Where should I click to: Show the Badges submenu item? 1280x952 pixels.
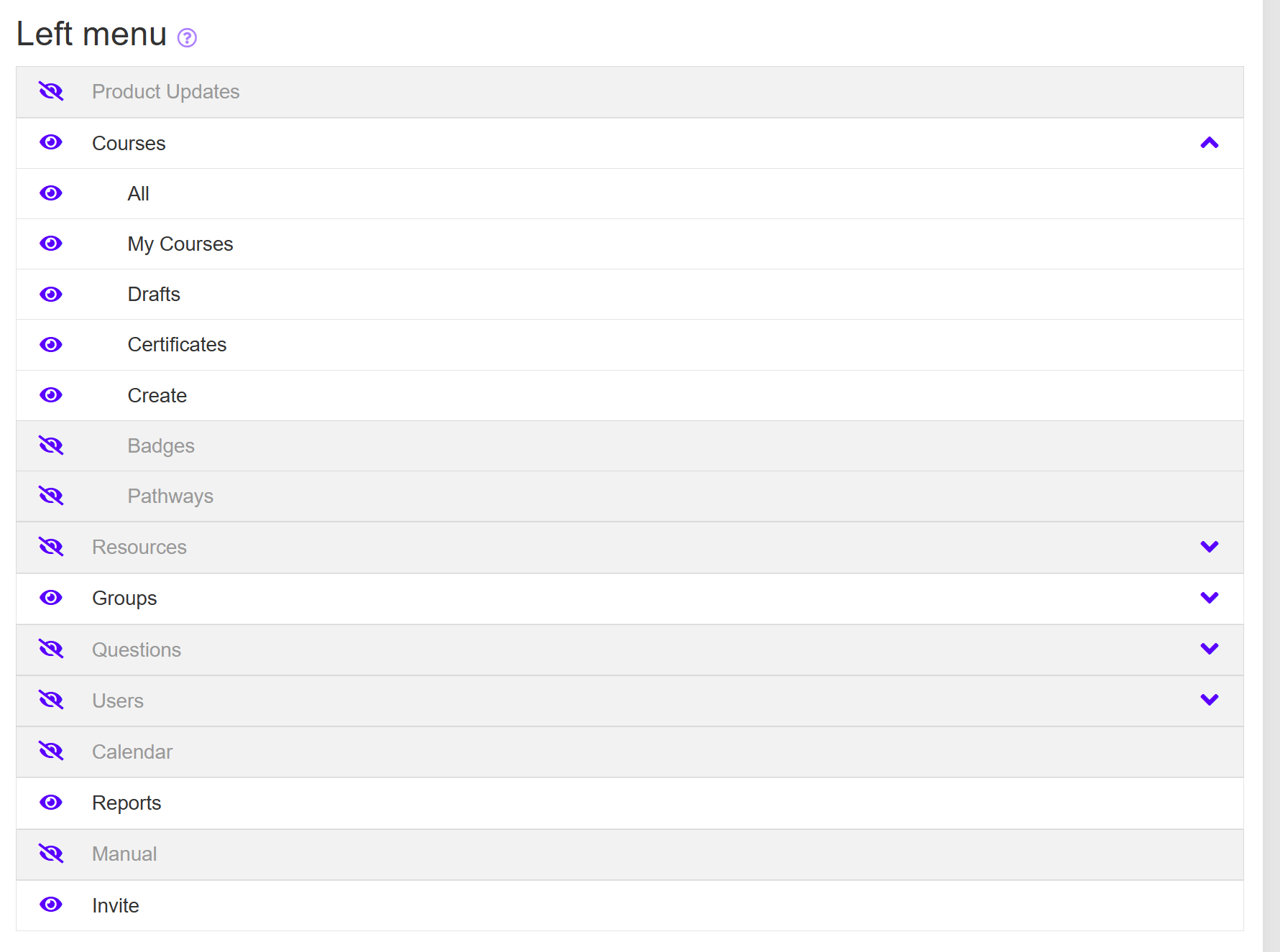51,445
